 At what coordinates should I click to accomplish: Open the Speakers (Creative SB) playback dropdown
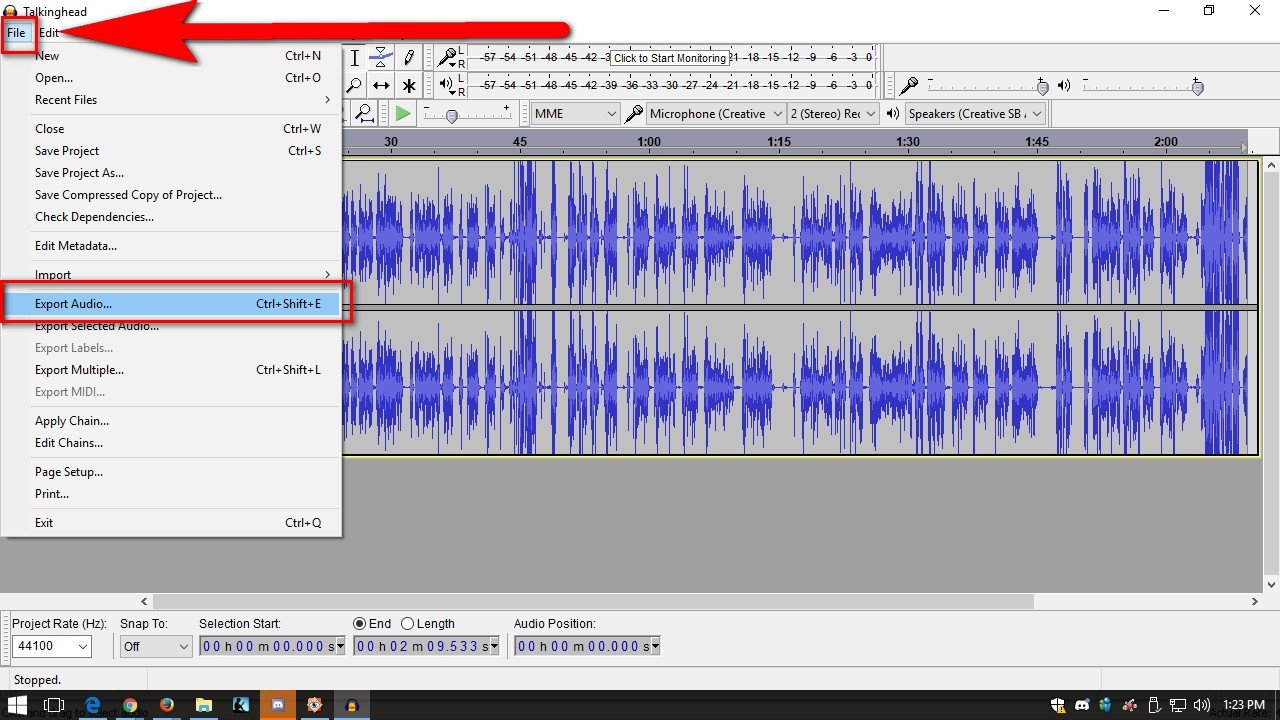[x=975, y=114]
